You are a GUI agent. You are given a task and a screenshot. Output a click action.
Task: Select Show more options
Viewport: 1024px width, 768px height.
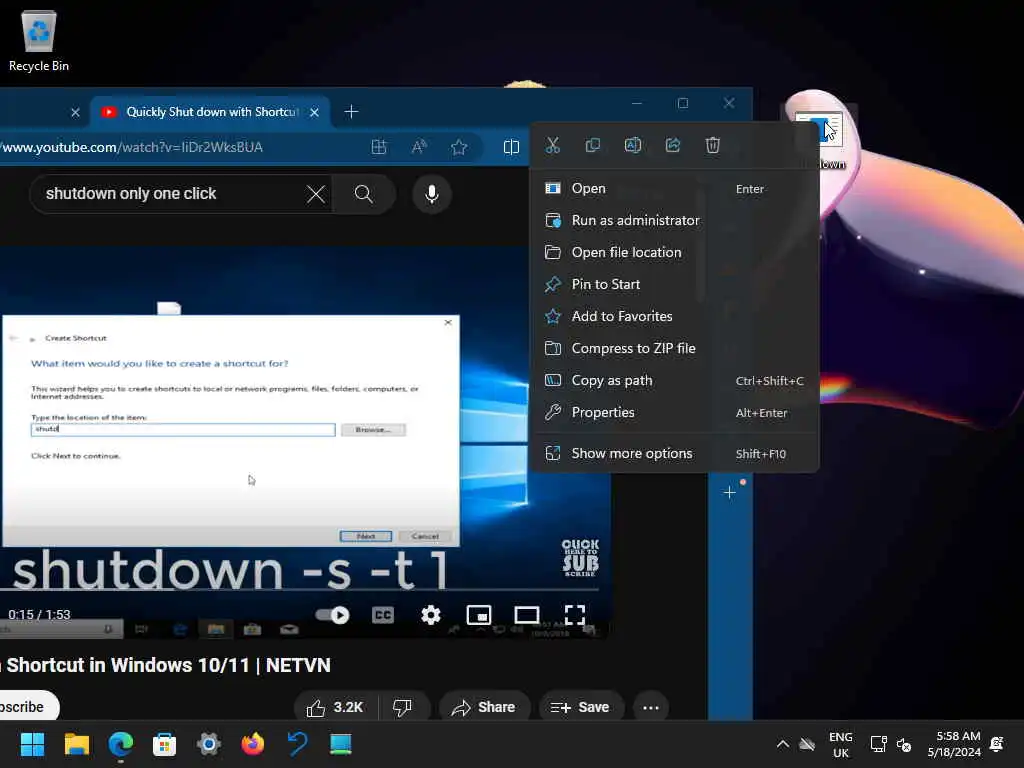pyautogui.click(x=674, y=454)
